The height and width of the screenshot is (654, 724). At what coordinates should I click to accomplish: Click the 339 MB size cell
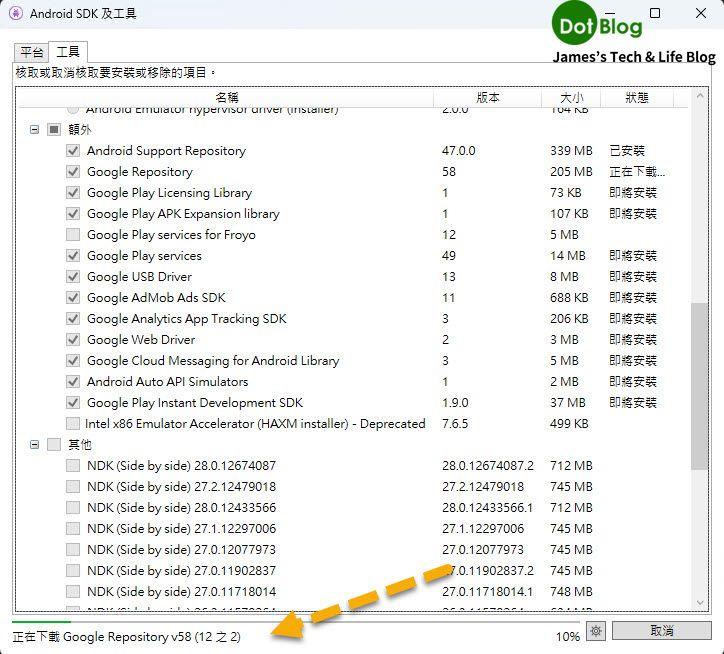click(571, 151)
